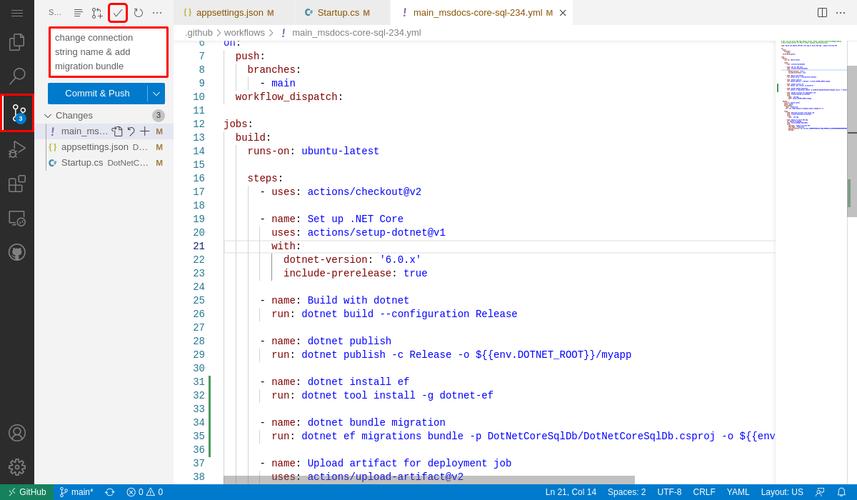Open file icon on main_ms row
This screenshot has width=857, height=500.
coord(117,131)
